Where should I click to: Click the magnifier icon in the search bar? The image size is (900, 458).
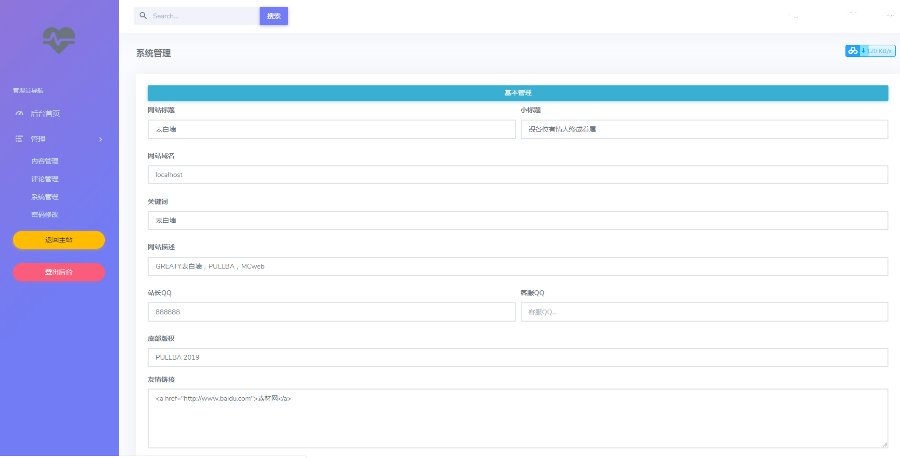pos(144,16)
